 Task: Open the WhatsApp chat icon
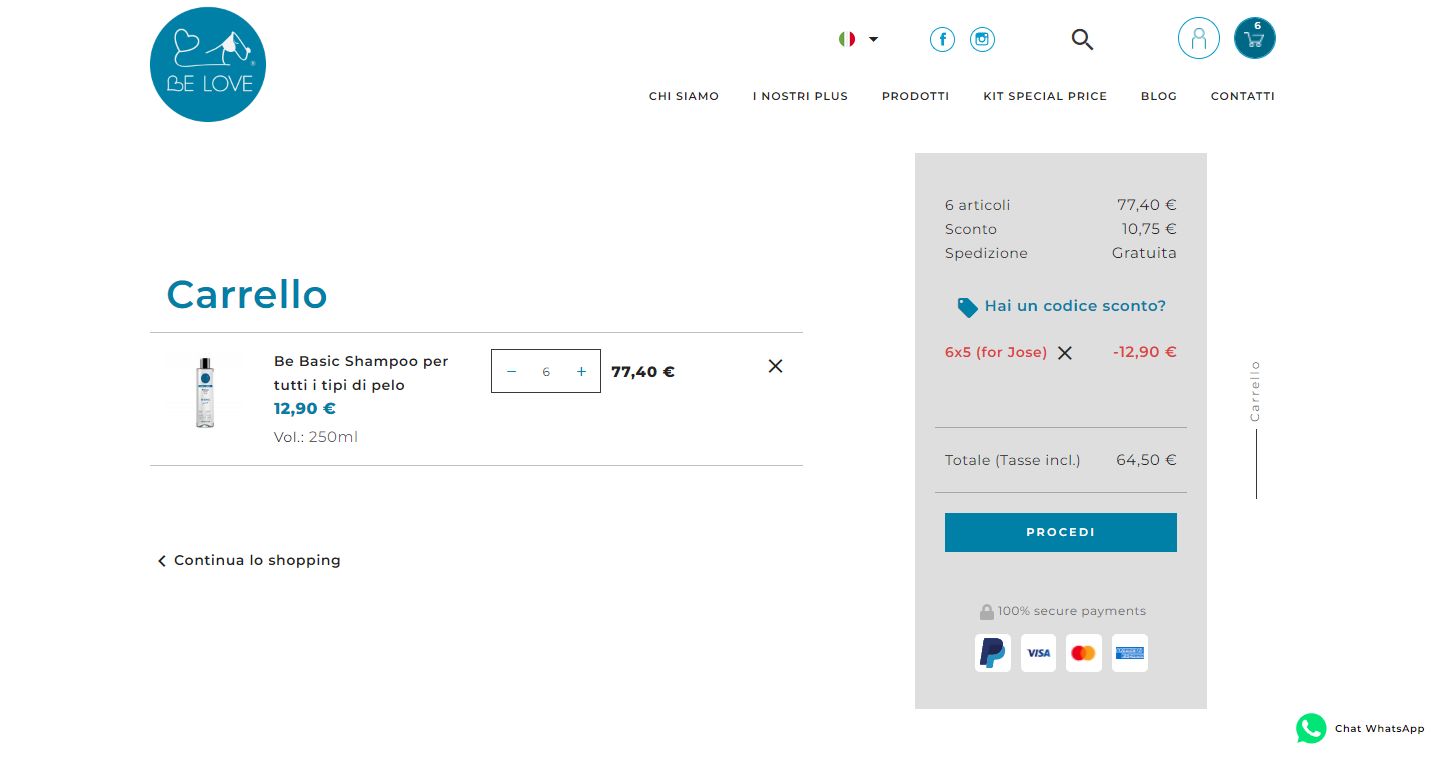click(1311, 728)
